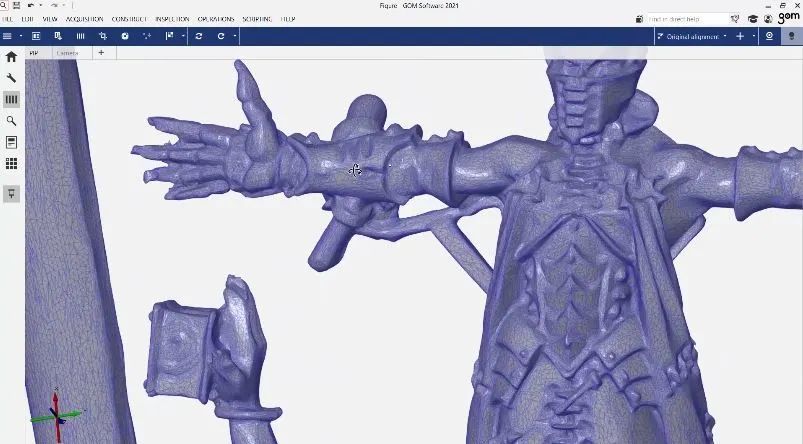Click the report page icon in left sidebar
This screenshot has height=444, width=803.
point(11,142)
